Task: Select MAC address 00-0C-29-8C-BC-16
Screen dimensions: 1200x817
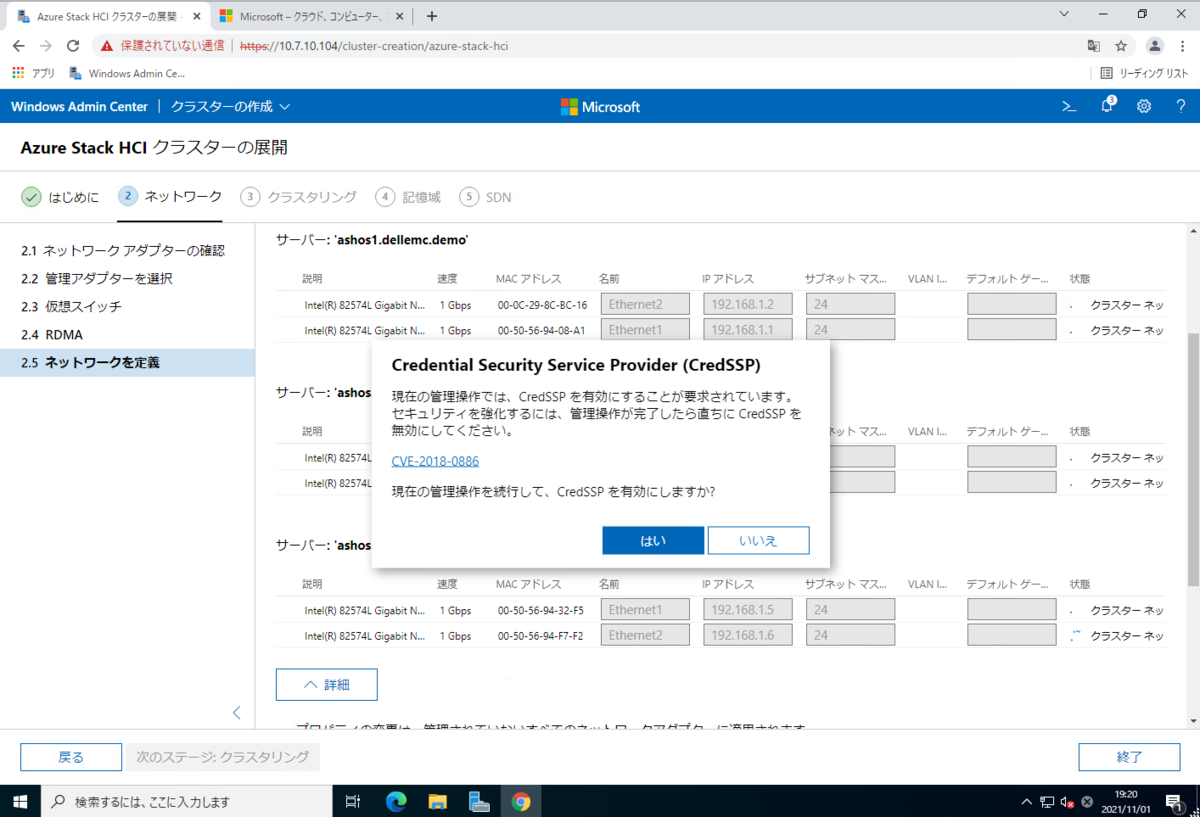Action: point(542,304)
